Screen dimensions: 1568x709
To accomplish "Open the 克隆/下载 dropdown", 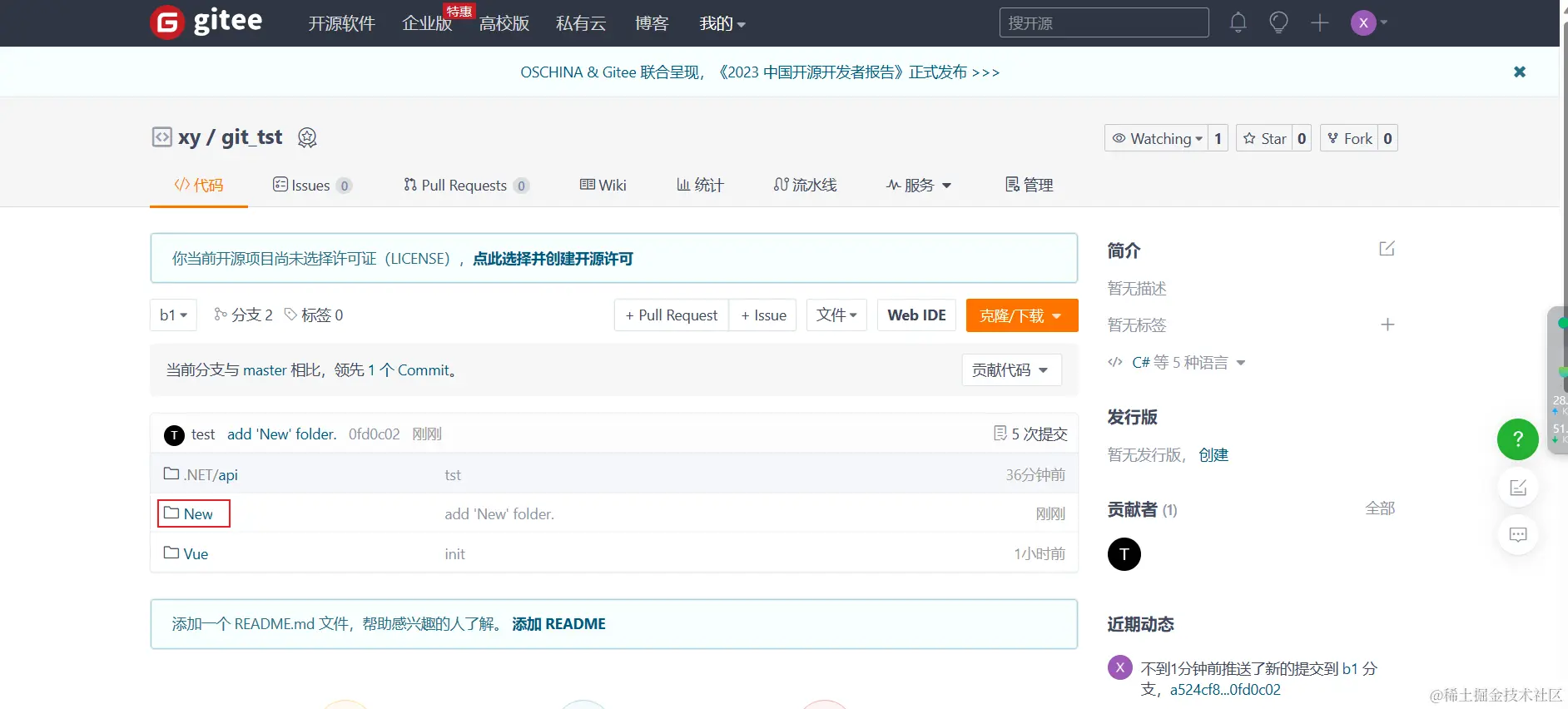I will [x=1022, y=315].
